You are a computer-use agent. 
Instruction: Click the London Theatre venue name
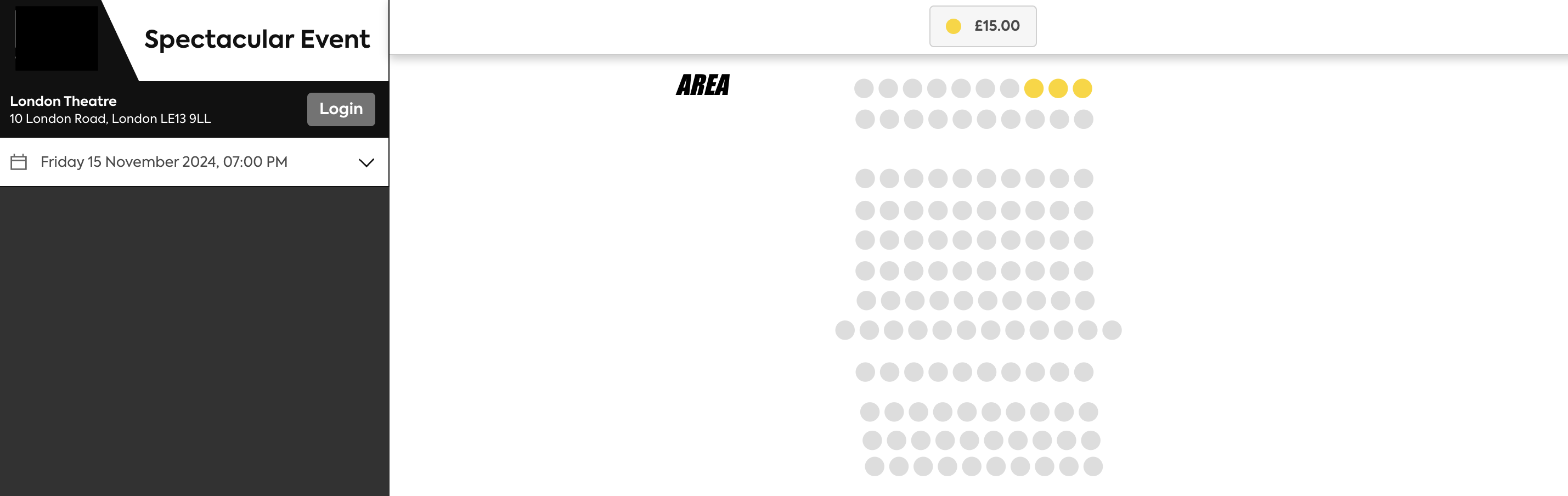pos(63,101)
